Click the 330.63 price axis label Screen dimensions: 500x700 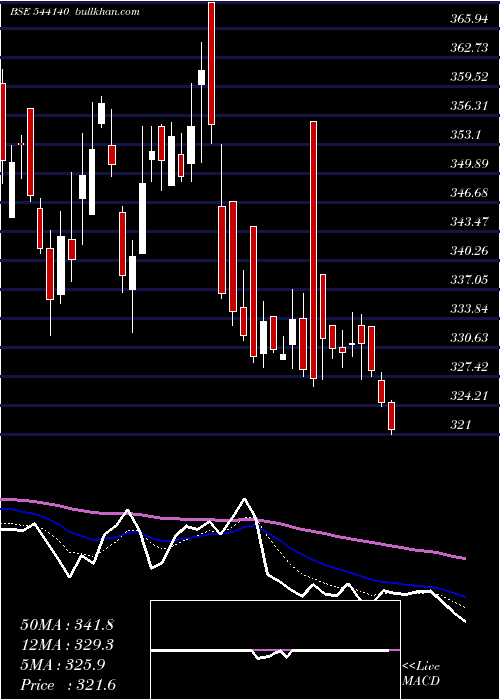[469, 338]
